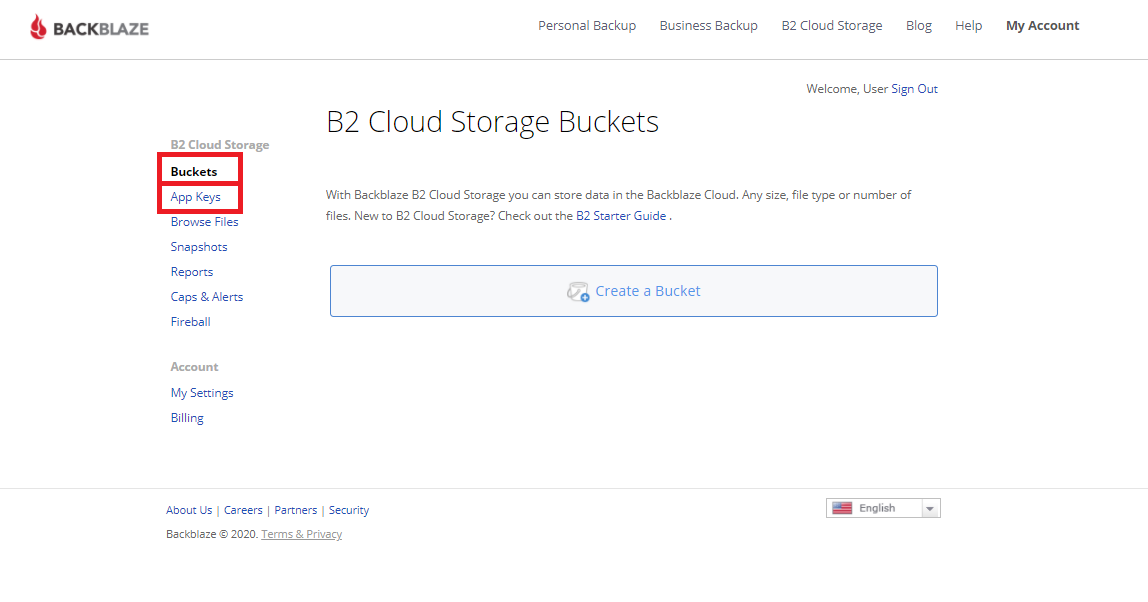Open the B2 Starter Guide link
1148x602 pixels.
pos(620,216)
